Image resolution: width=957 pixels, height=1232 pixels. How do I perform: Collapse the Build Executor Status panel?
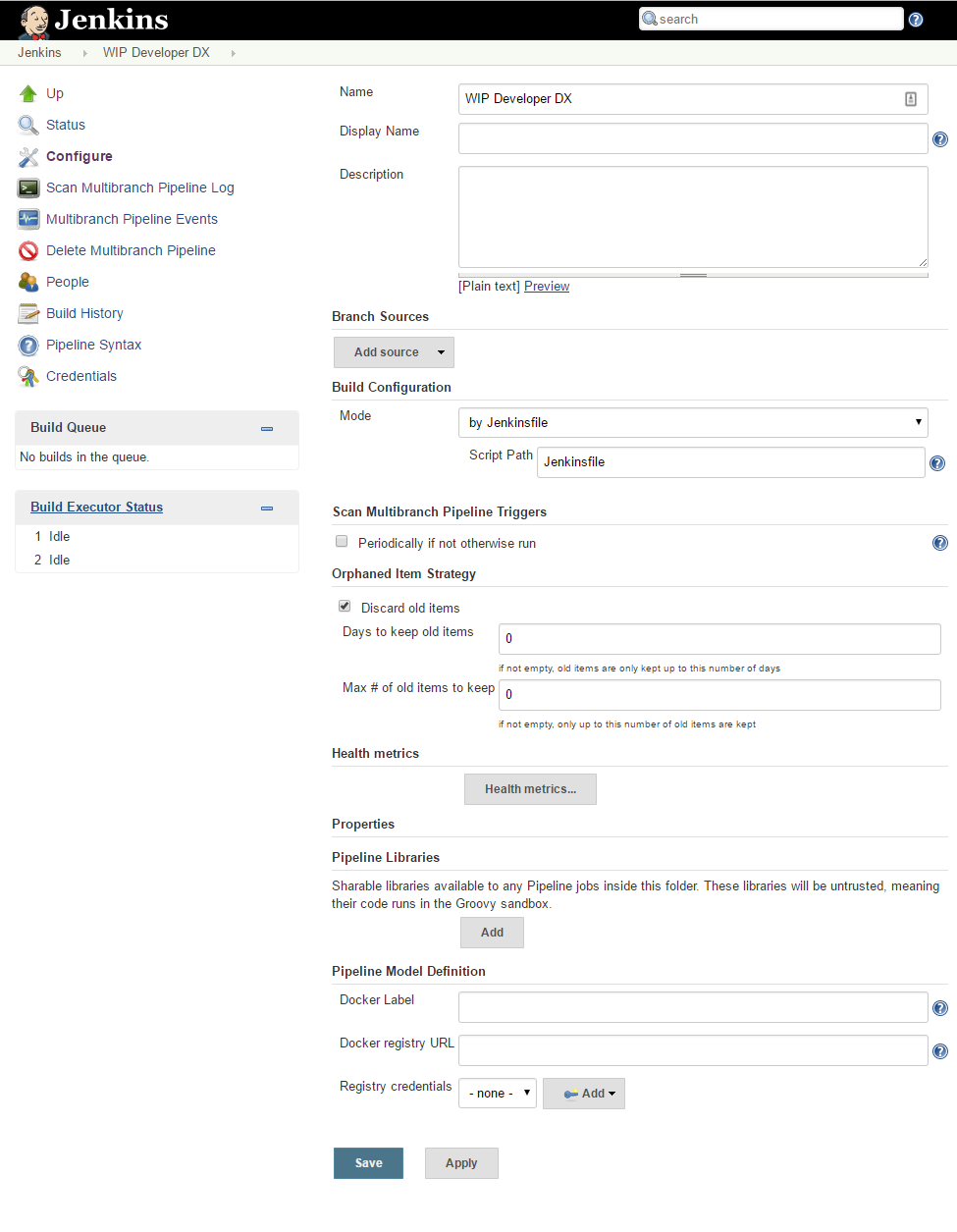(x=267, y=509)
